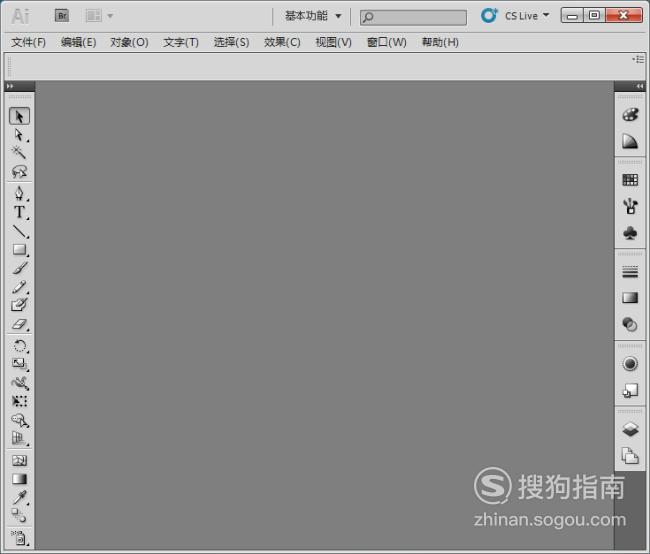This screenshot has width=650, height=554.
Task: Open the control panel options menu
Action: click(639, 60)
